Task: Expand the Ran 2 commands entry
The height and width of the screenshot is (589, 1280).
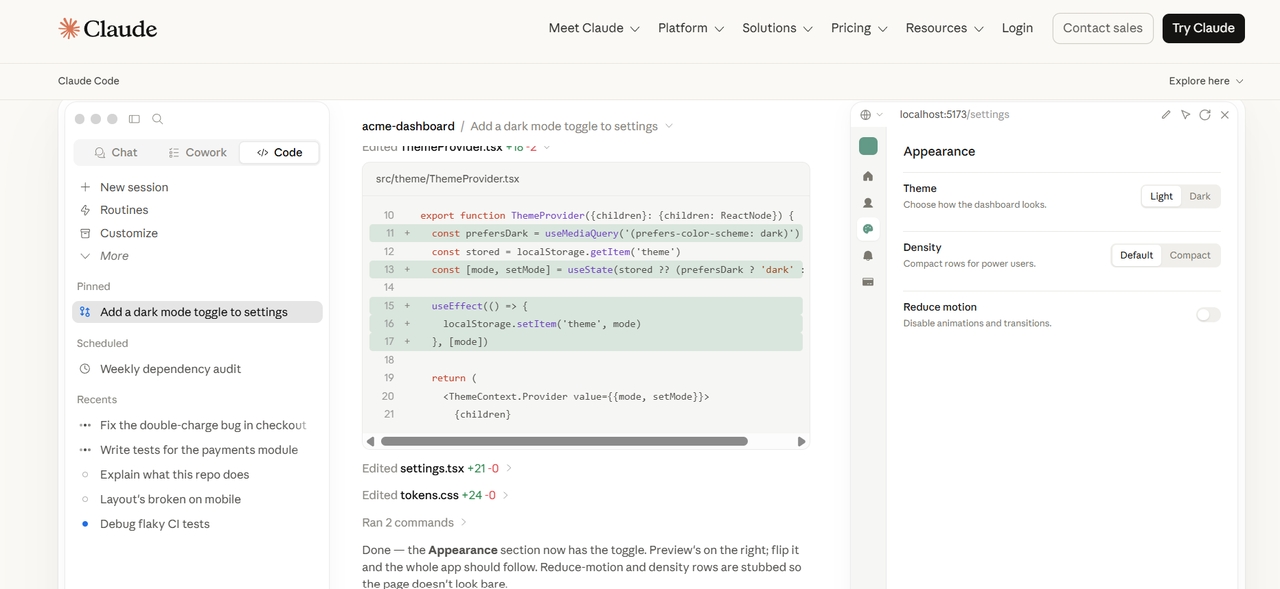Action: 414,522
